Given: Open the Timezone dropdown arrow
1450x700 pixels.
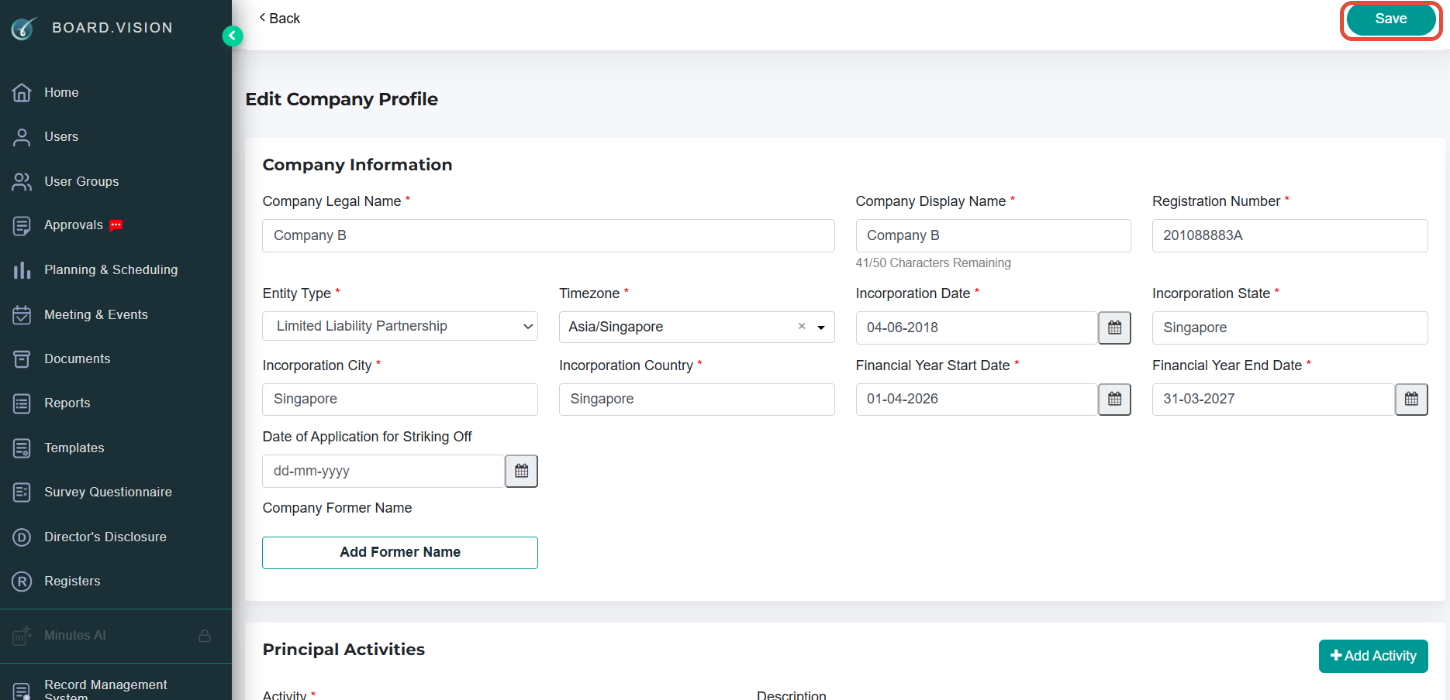Looking at the screenshot, I should 822,327.
